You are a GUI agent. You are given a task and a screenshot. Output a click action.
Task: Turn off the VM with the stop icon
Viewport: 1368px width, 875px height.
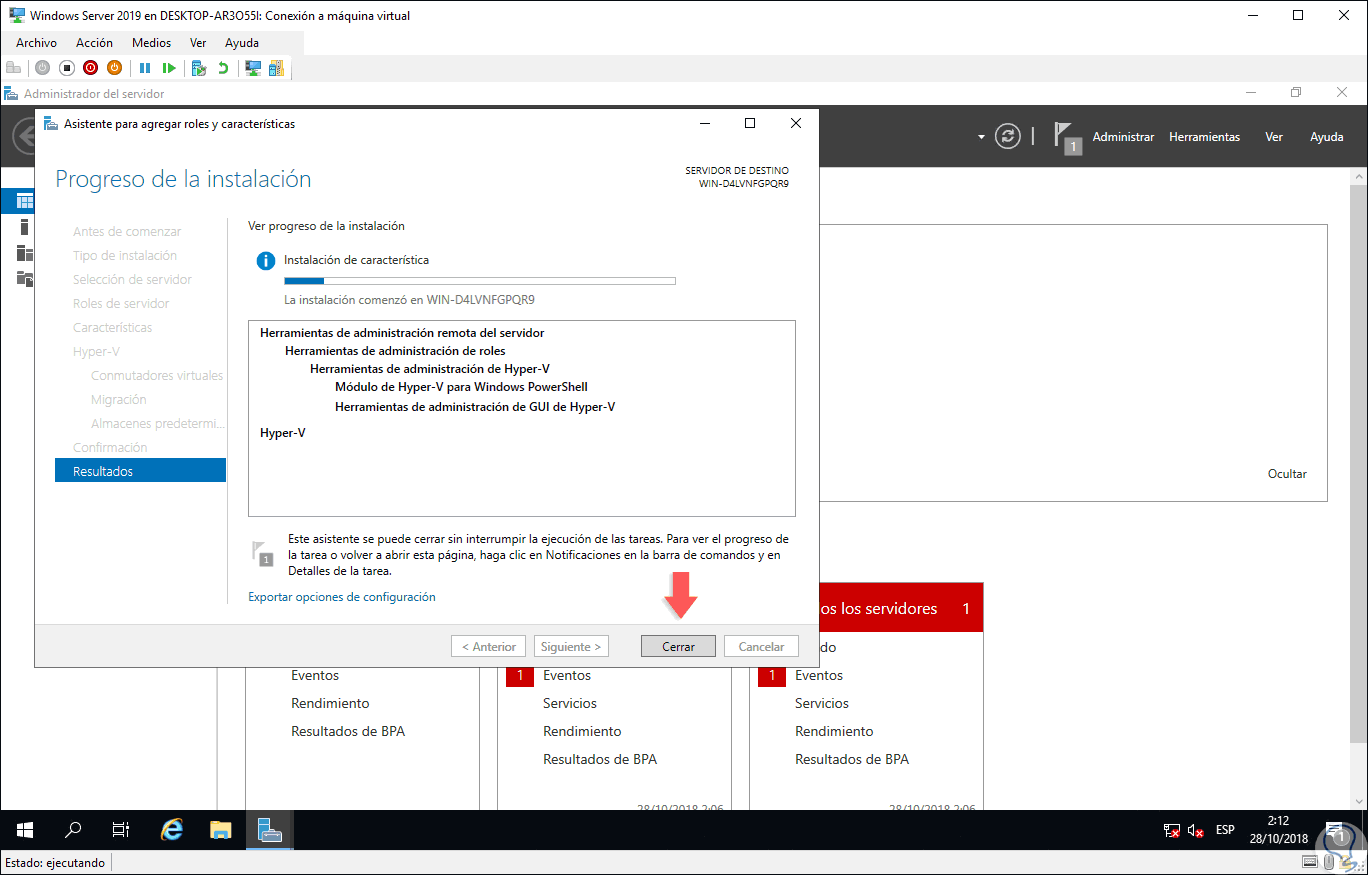click(66, 68)
